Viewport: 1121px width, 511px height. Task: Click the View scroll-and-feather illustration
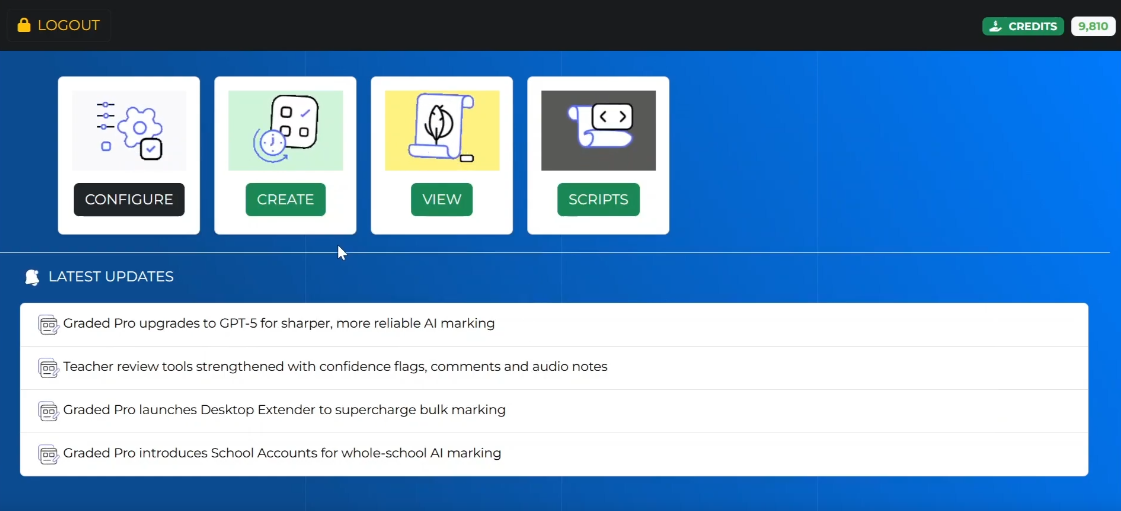442,130
